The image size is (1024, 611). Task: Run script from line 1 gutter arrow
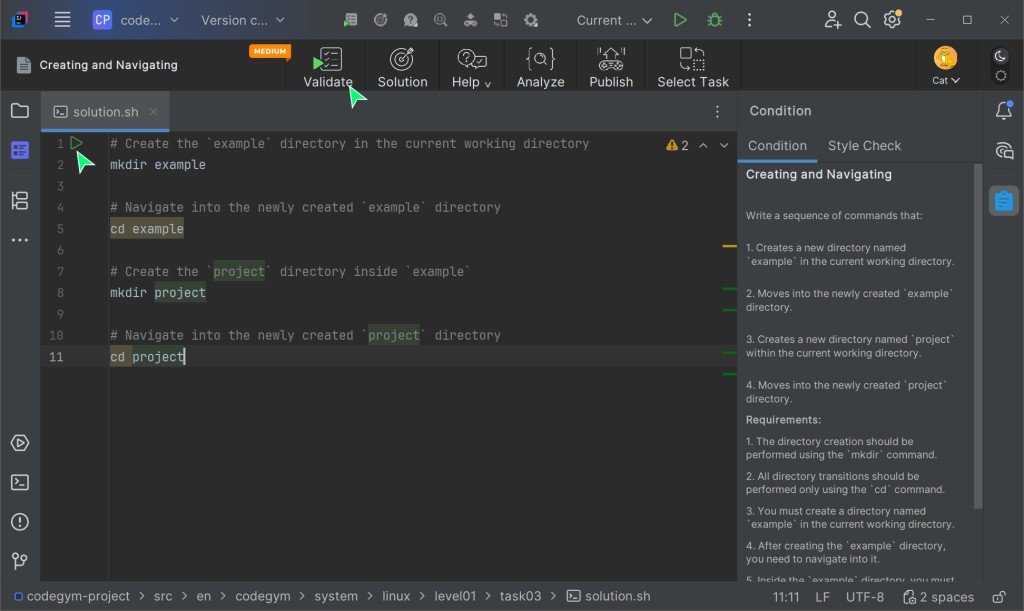(76, 144)
